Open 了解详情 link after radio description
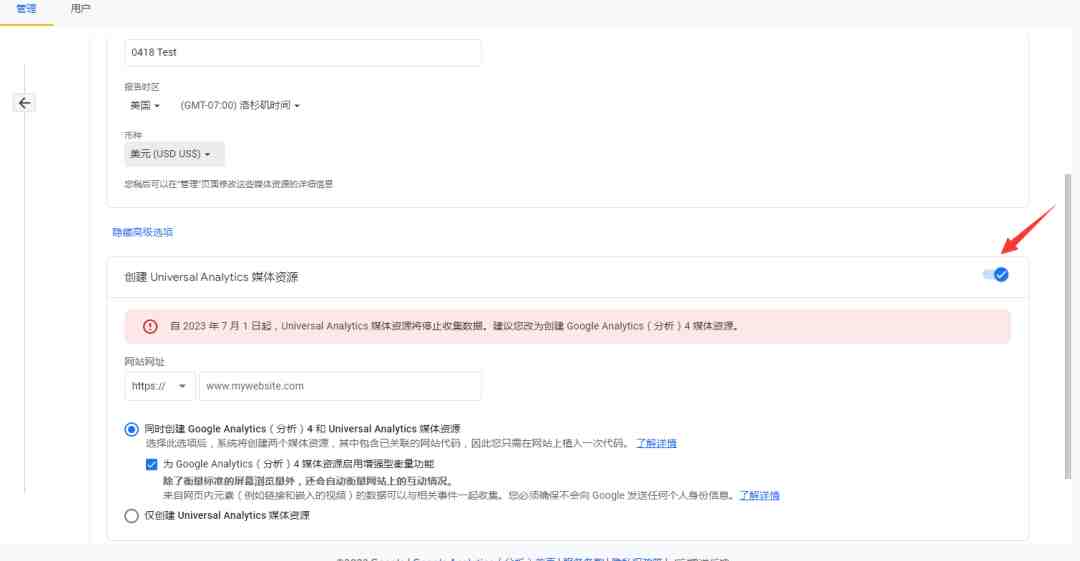 656,443
